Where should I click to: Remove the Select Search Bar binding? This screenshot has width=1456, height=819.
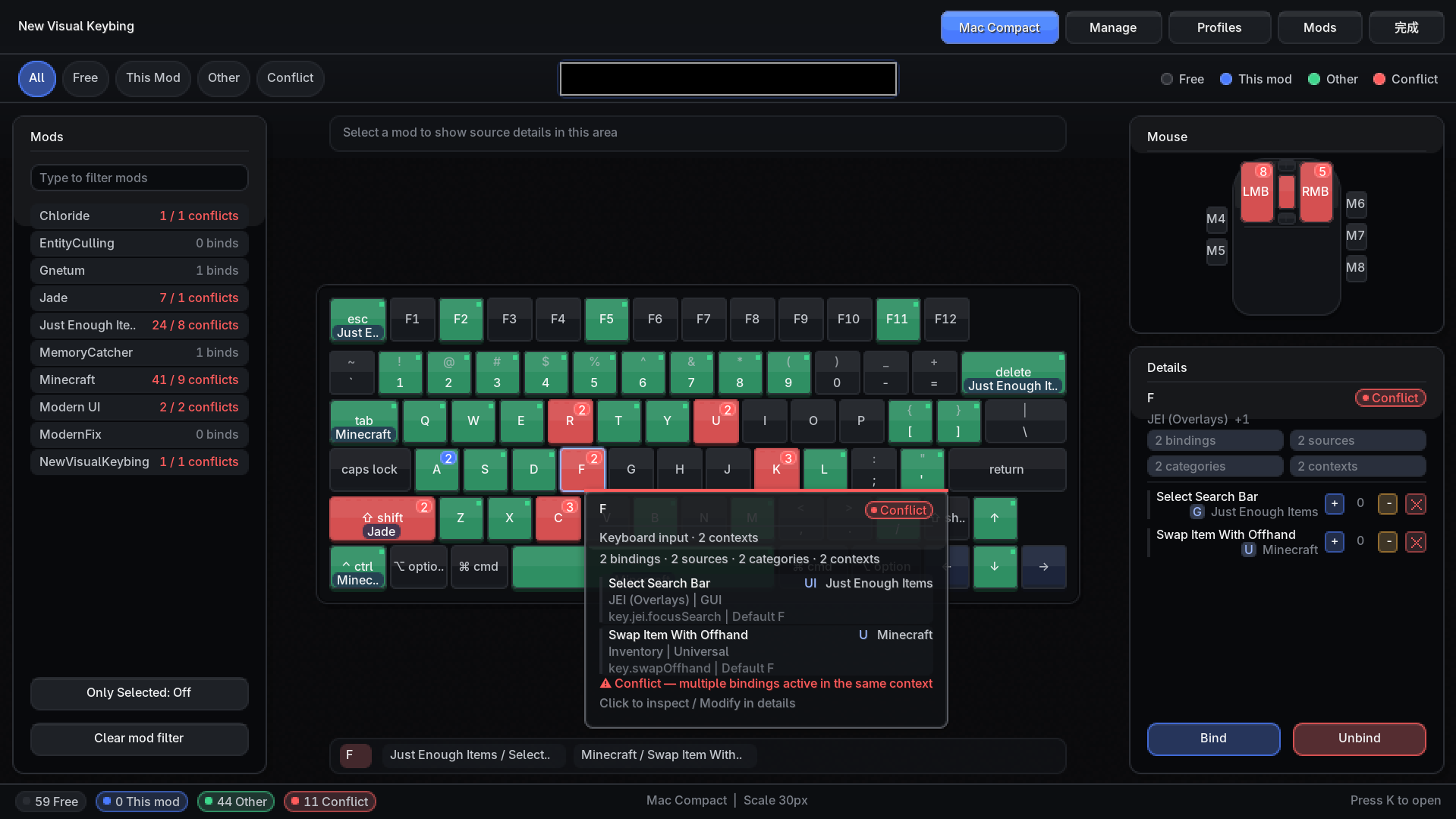point(1416,504)
